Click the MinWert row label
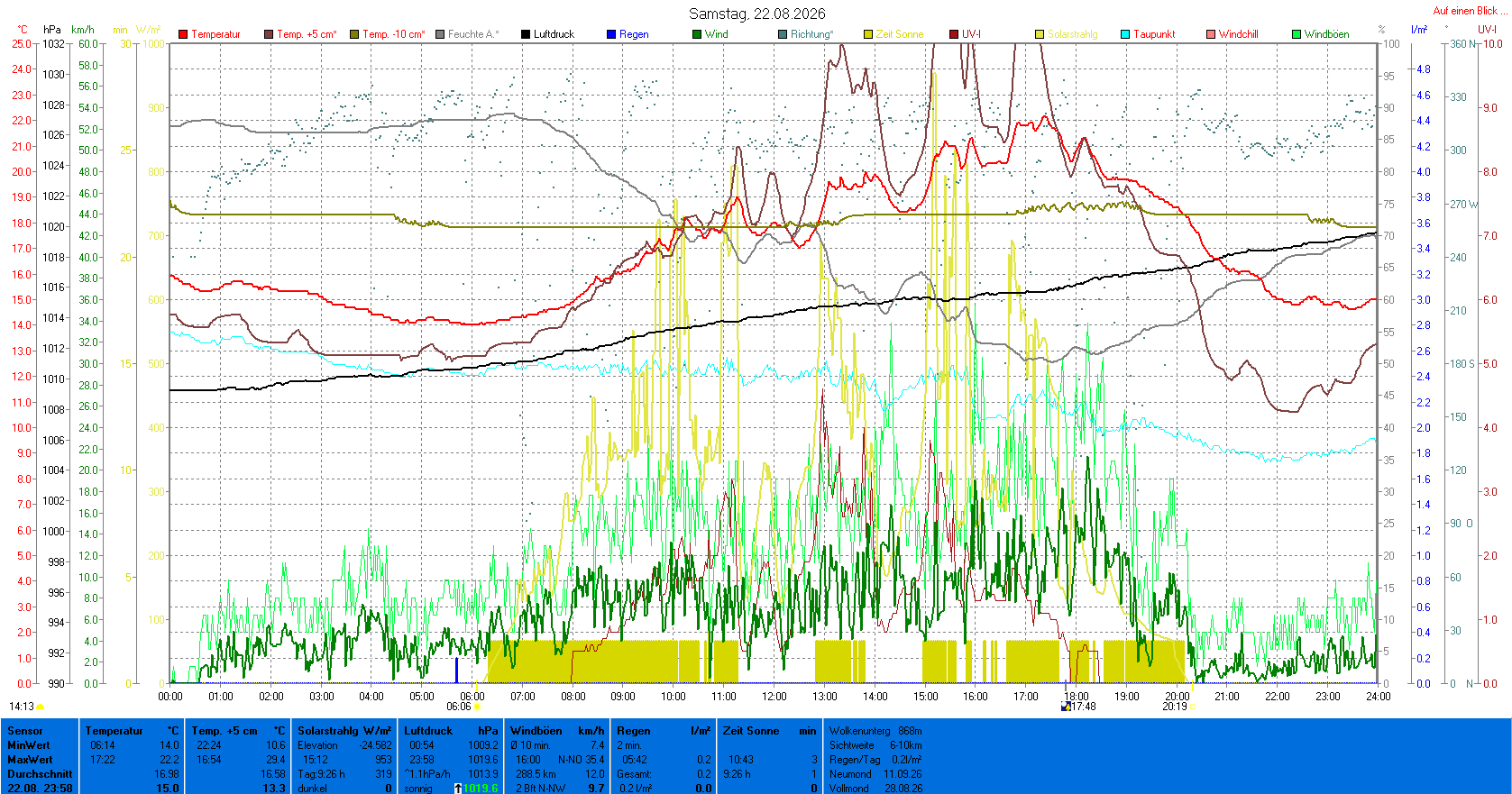 point(29,745)
